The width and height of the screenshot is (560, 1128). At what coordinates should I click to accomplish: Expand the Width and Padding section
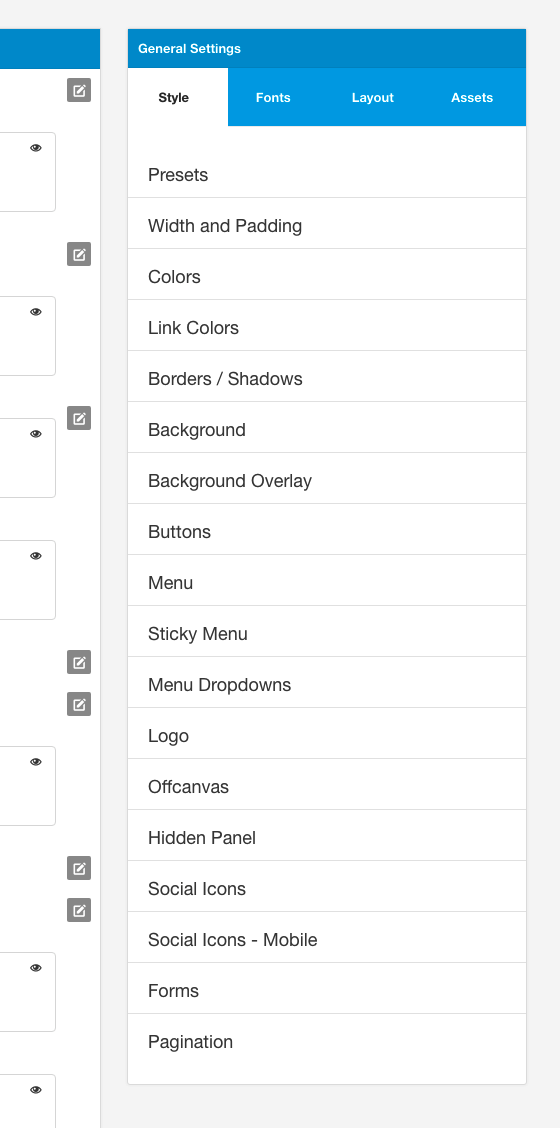point(327,226)
